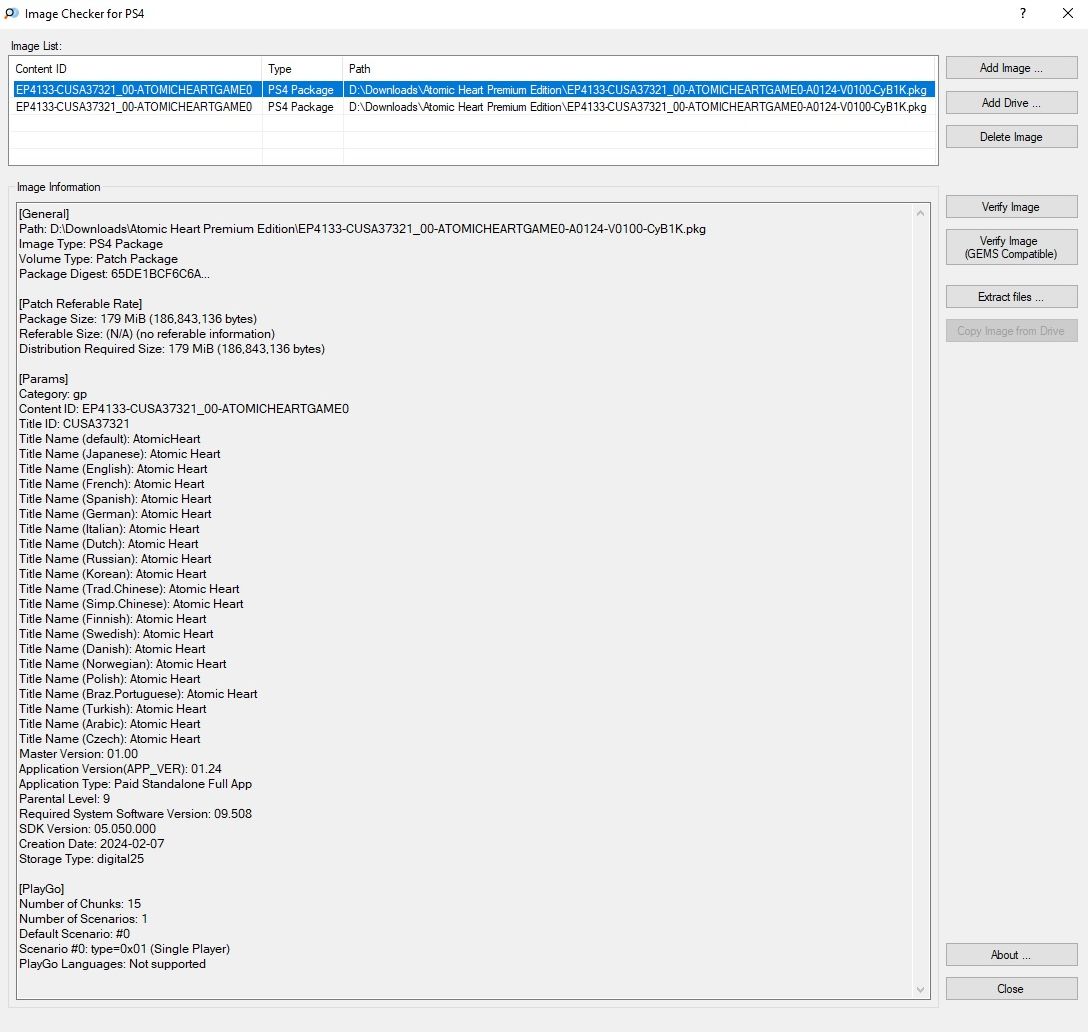Image resolution: width=1088 pixels, height=1032 pixels.
Task: Click the help question mark icon
Action: (x=1023, y=13)
